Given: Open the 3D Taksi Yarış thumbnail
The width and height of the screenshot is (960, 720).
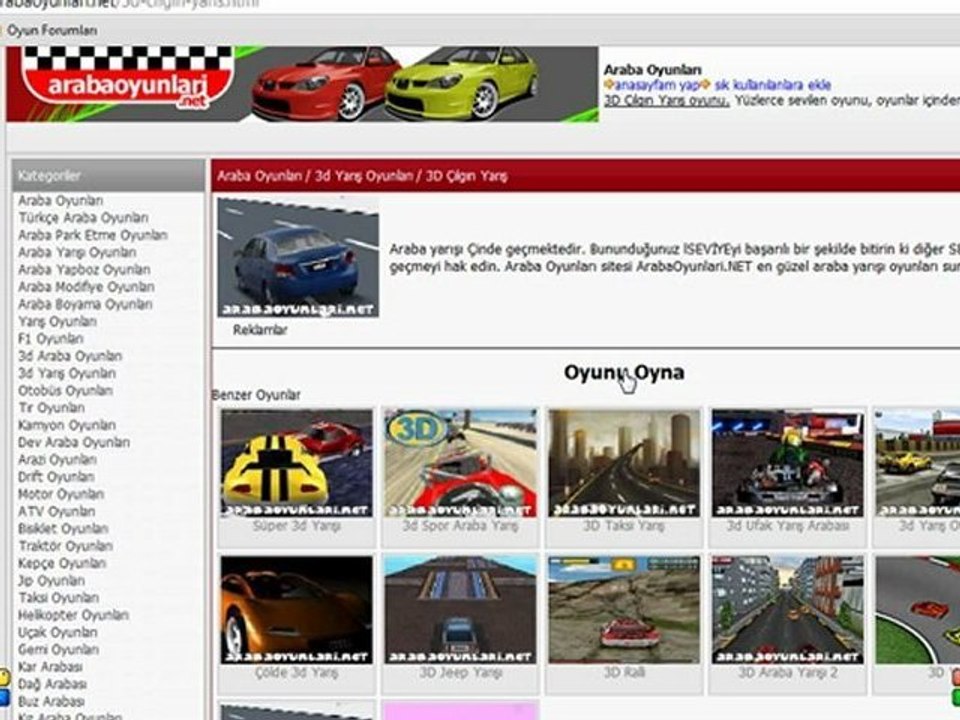Looking at the screenshot, I should (x=624, y=463).
